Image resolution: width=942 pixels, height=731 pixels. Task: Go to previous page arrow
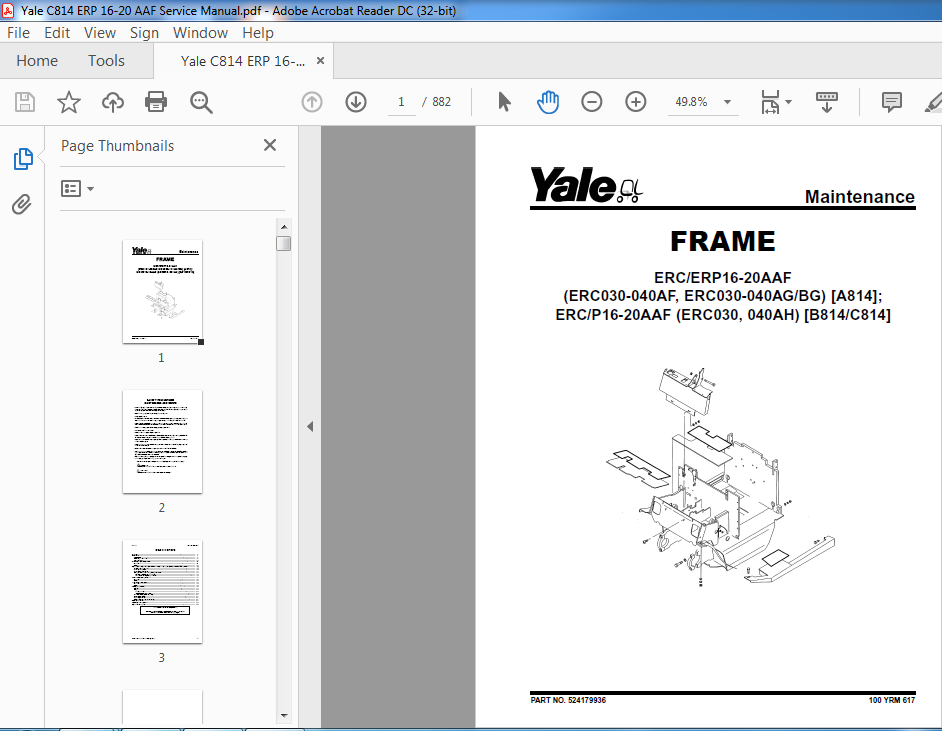(312, 102)
